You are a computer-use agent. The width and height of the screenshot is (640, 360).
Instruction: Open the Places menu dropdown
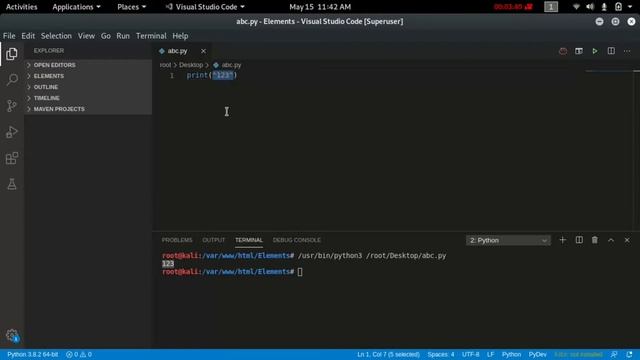[131, 7]
